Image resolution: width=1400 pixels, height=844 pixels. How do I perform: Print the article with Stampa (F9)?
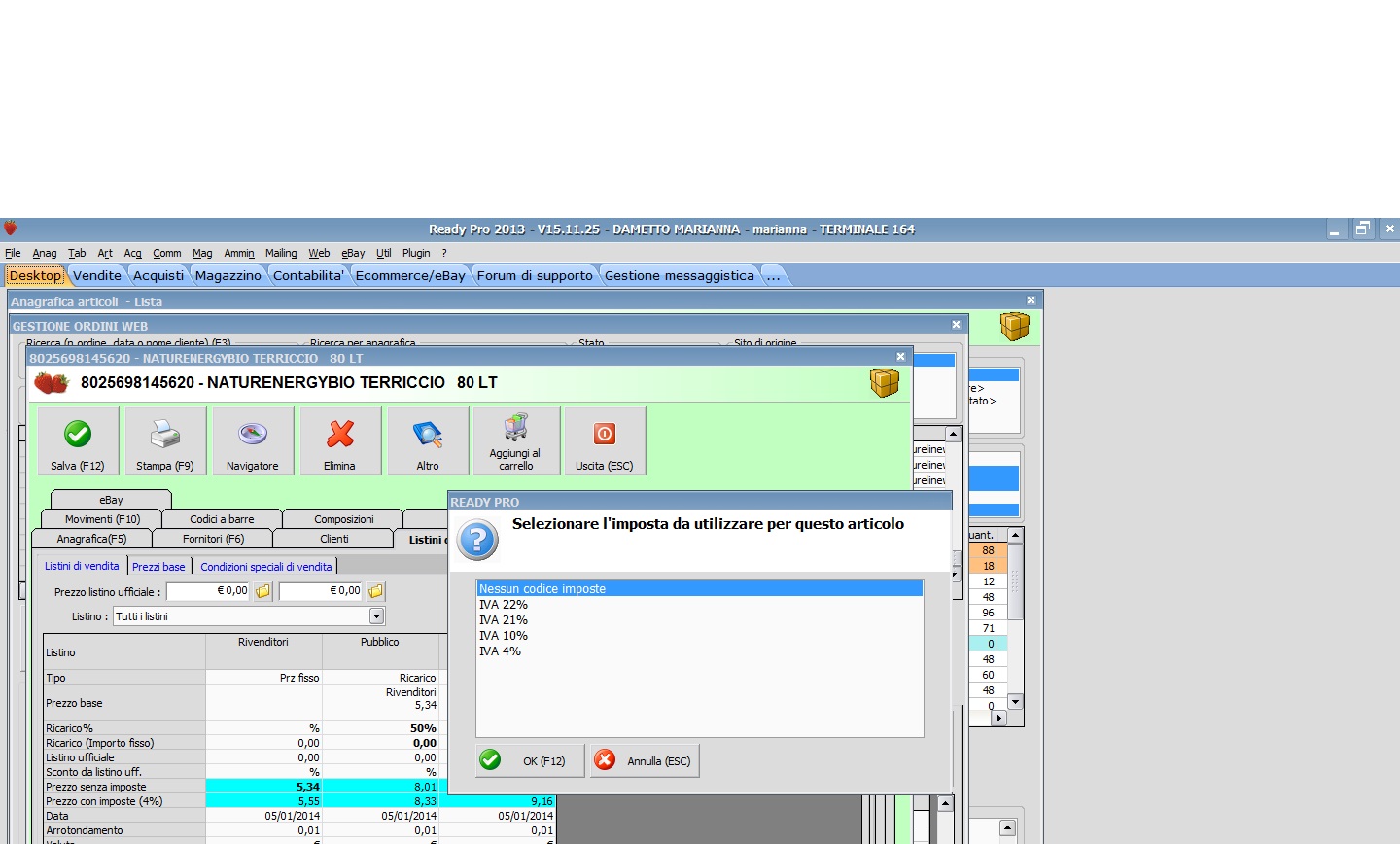tap(165, 440)
